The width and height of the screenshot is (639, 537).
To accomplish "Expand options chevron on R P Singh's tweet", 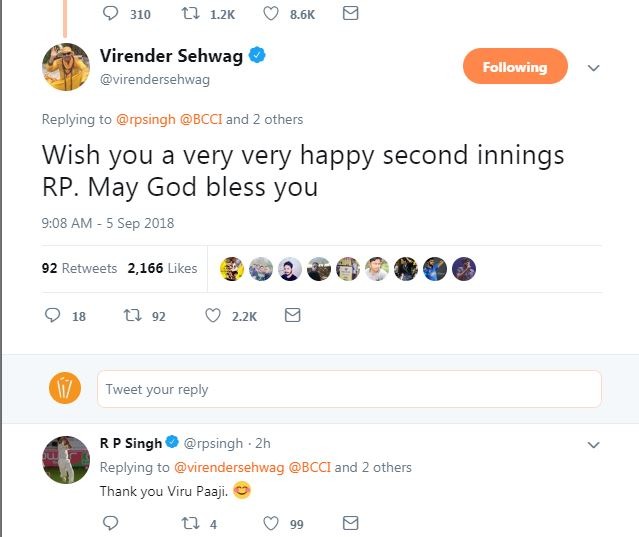I will coord(594,445).
